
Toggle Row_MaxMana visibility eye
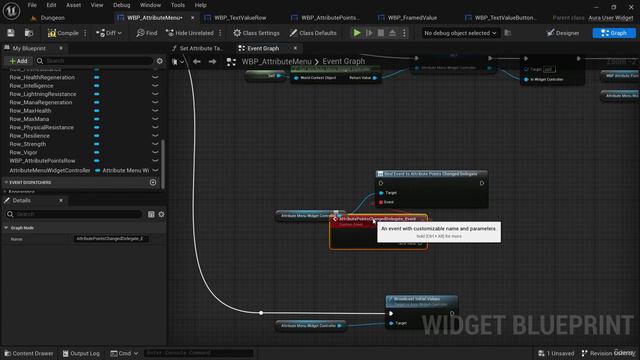tap(155, 119)
